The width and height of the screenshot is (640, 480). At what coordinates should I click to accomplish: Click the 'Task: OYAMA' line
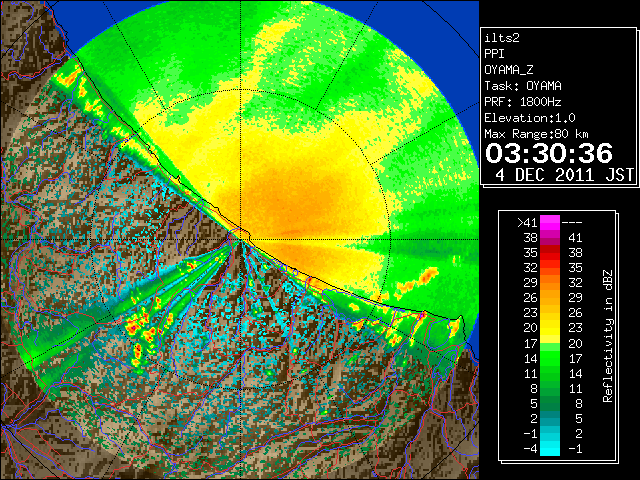point(523,86)
